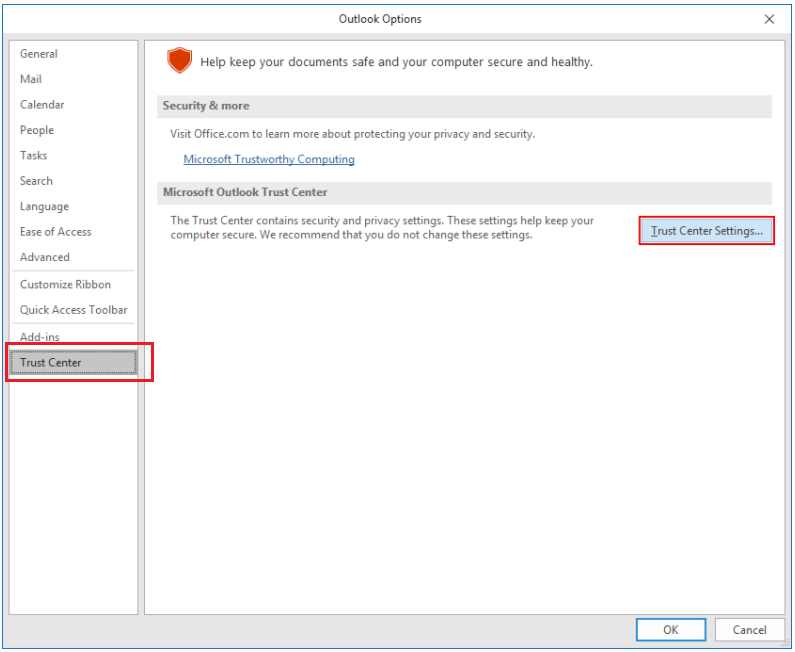The image size is (795, 652).
Task: Click the 'Visit Office.com to learn more' text
Action: pos(352,134)
